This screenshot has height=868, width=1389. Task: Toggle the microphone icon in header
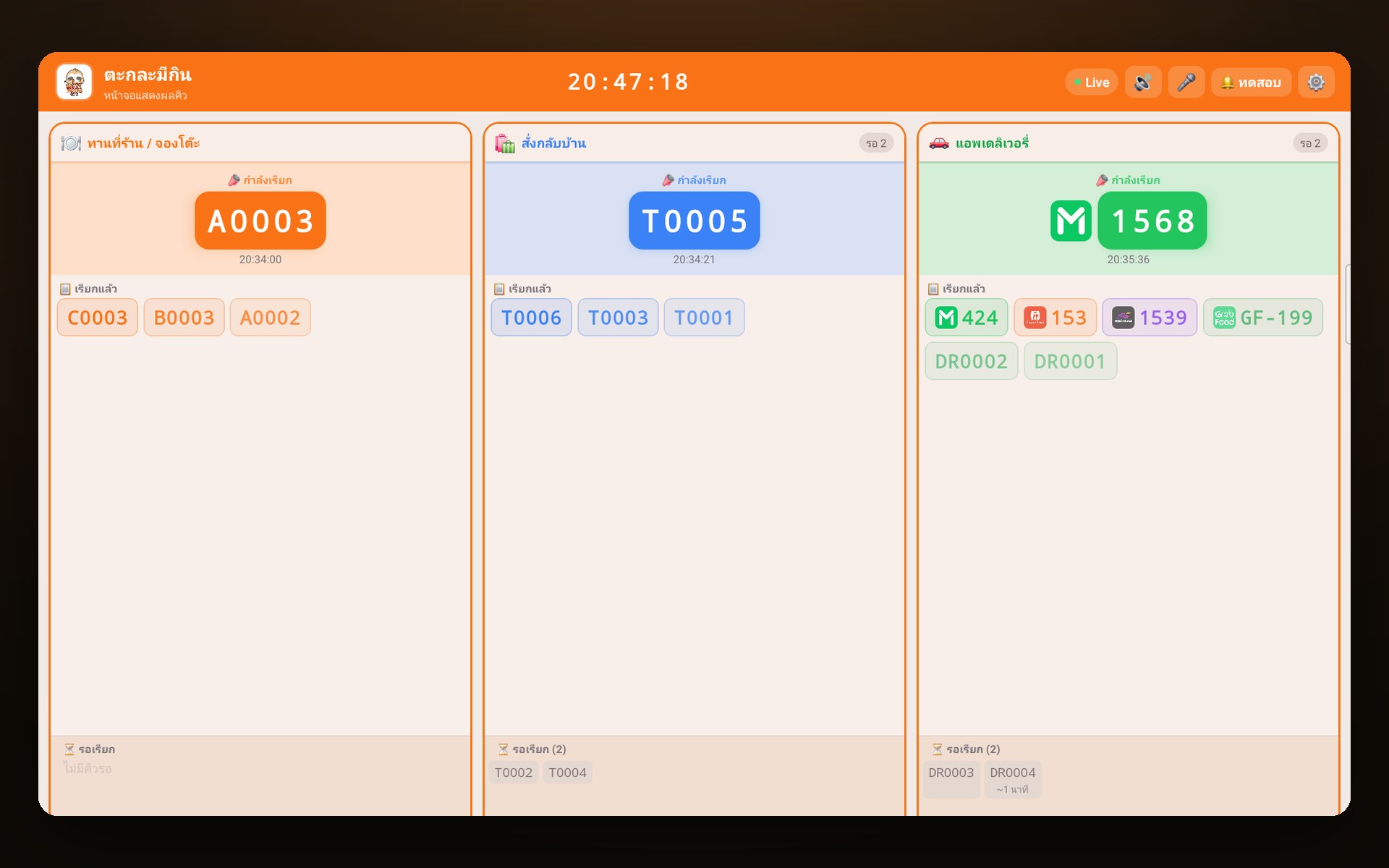click(1186, 82)
